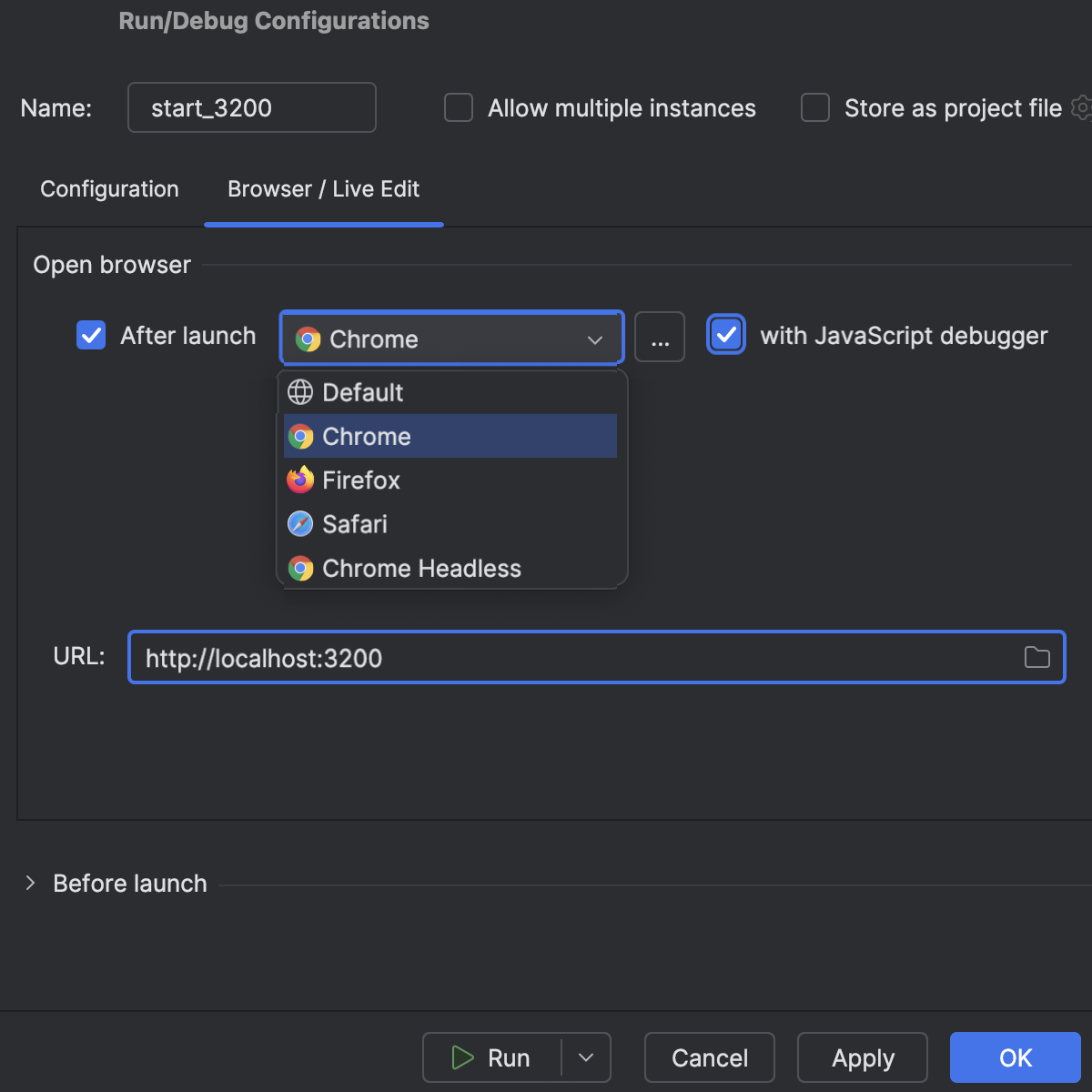
Task: Open the gear icon beside Store as project file
Action: (x=1081, y=107)
